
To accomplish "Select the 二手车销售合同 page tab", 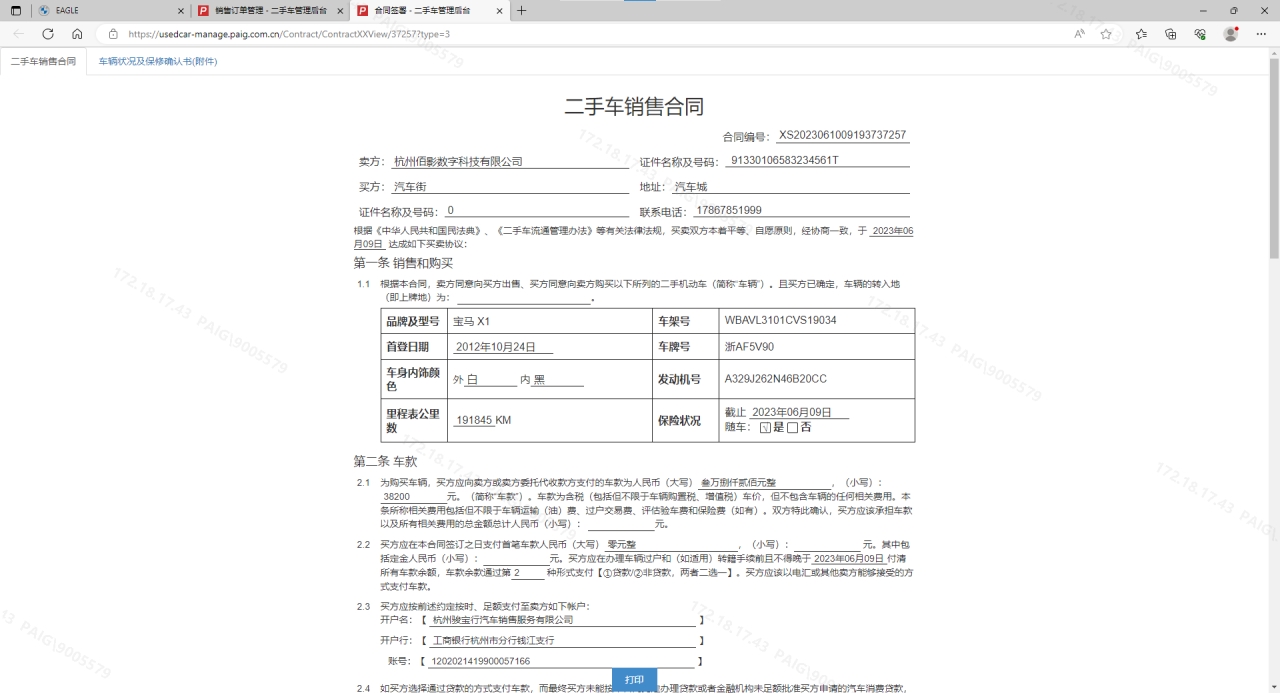I will [x=43, y=62].
